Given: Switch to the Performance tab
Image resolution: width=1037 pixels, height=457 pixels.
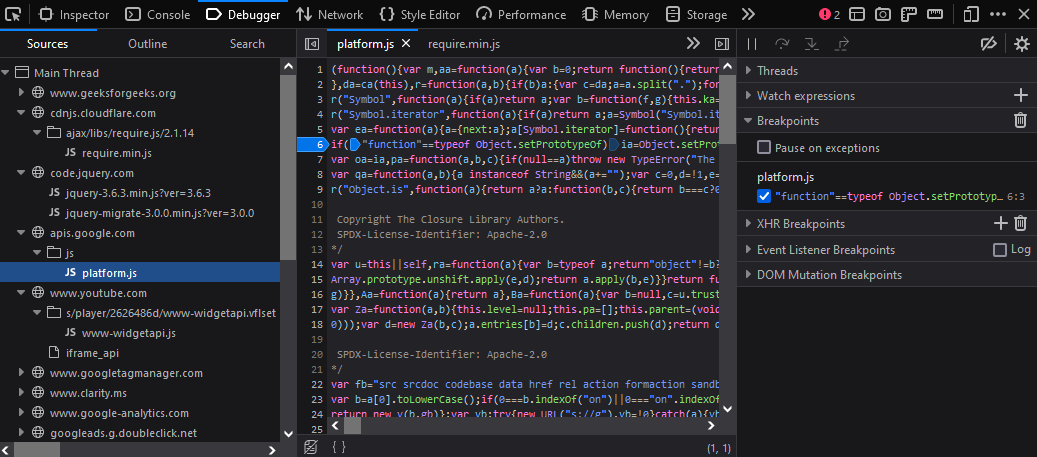Looking at the screenshot, I should (521, 14).
